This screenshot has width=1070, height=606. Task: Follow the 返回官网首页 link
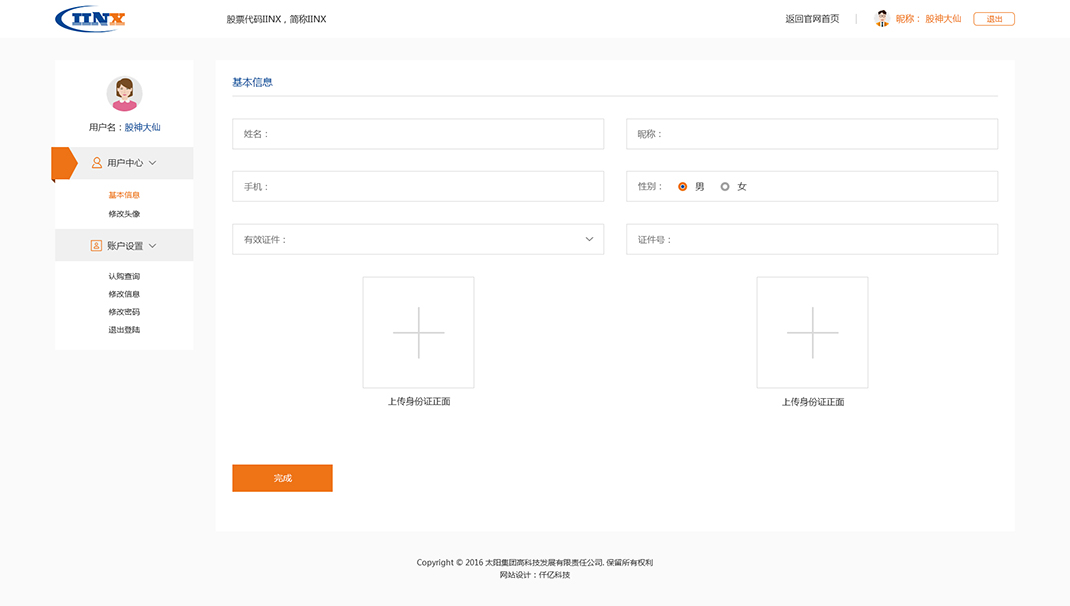pos(812,19)
